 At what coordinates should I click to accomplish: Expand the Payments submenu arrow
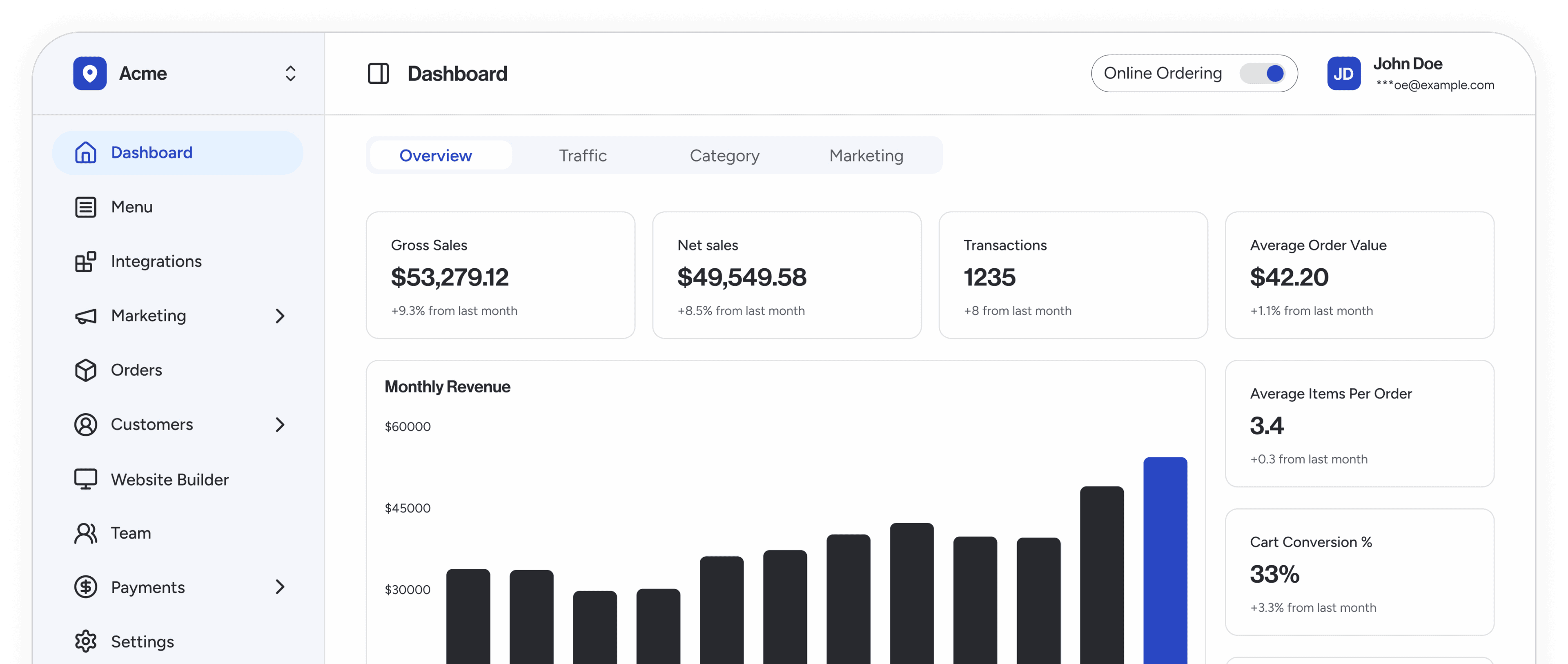[x=281, y=586]
